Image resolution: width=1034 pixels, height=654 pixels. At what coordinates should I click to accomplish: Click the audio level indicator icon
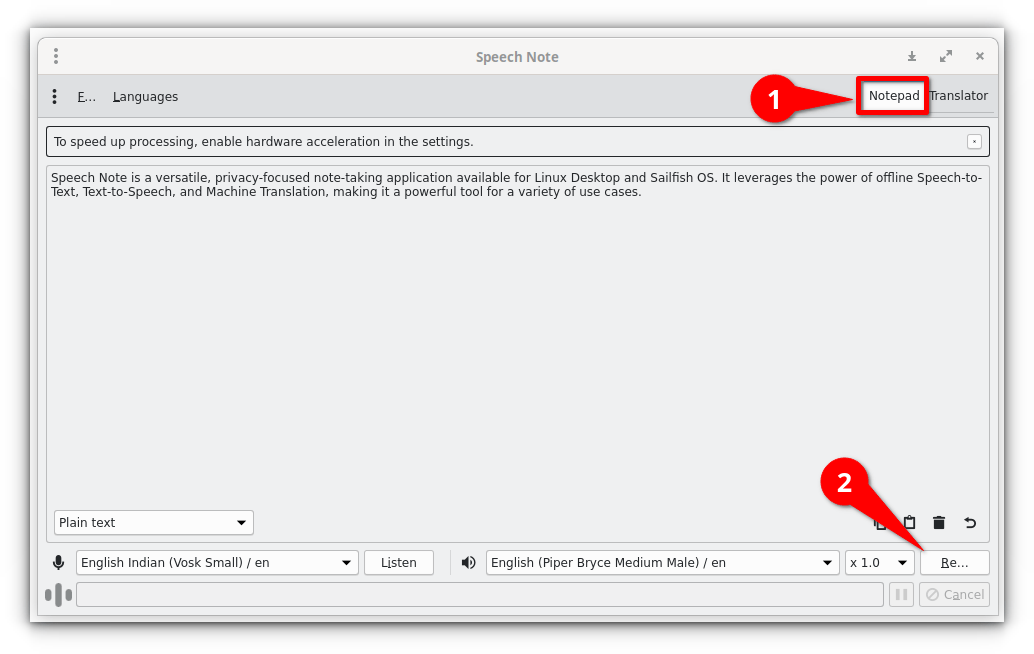(59, 594)
